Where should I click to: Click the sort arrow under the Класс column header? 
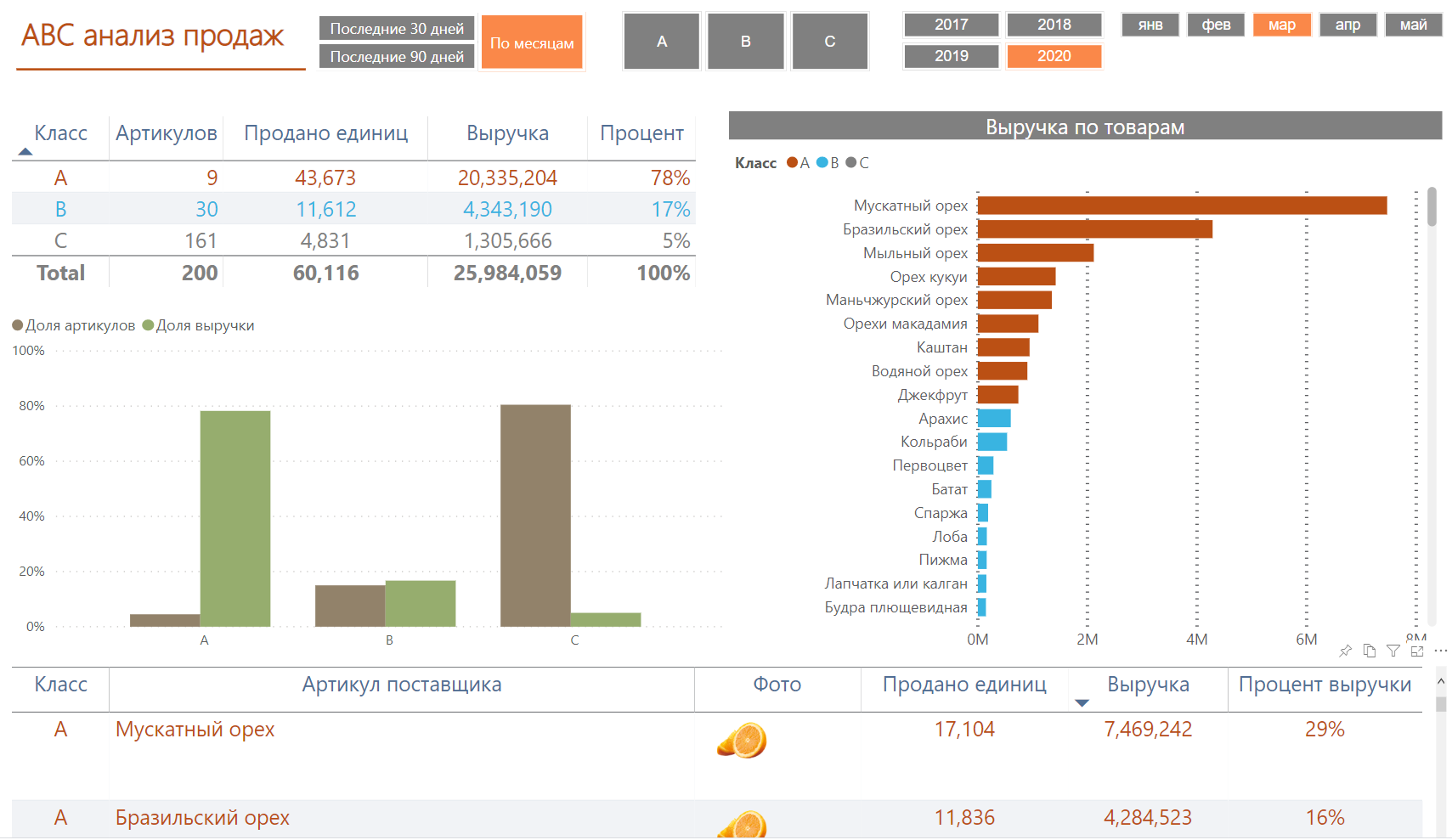coord(25,152)
